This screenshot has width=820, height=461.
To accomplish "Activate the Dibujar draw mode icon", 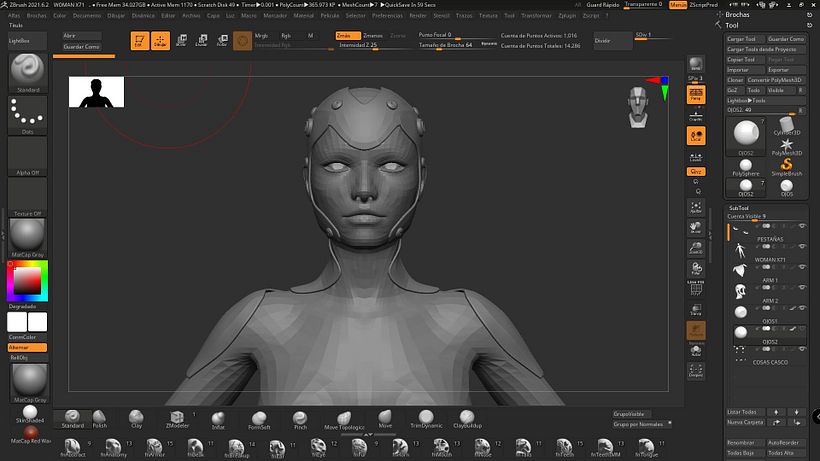I will click(159, 41).
